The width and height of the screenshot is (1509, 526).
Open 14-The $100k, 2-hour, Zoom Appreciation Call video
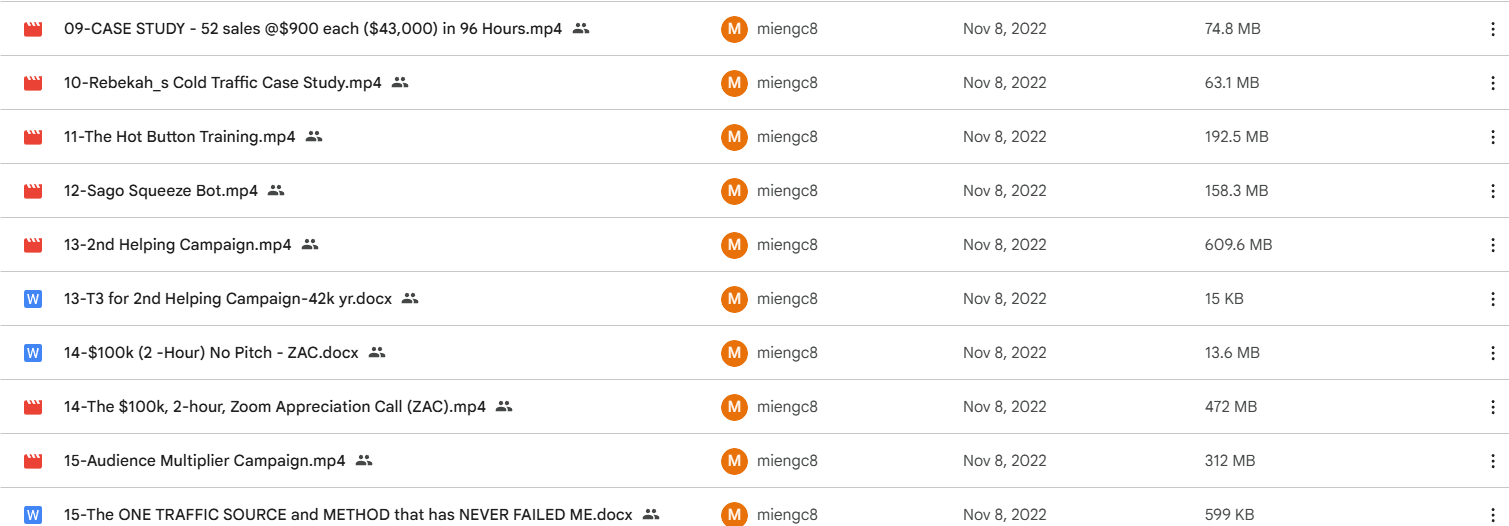275,407
